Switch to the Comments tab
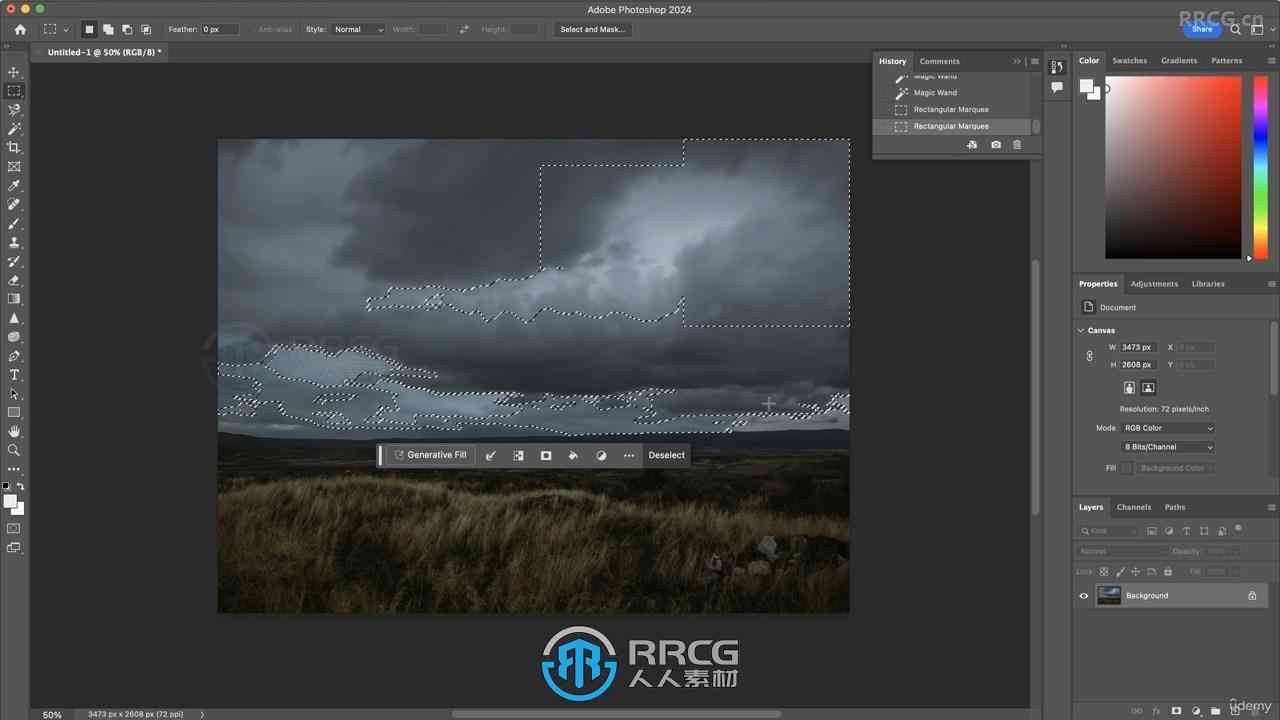The height and width of the screenshot is (720, 1280). (939, 61)
